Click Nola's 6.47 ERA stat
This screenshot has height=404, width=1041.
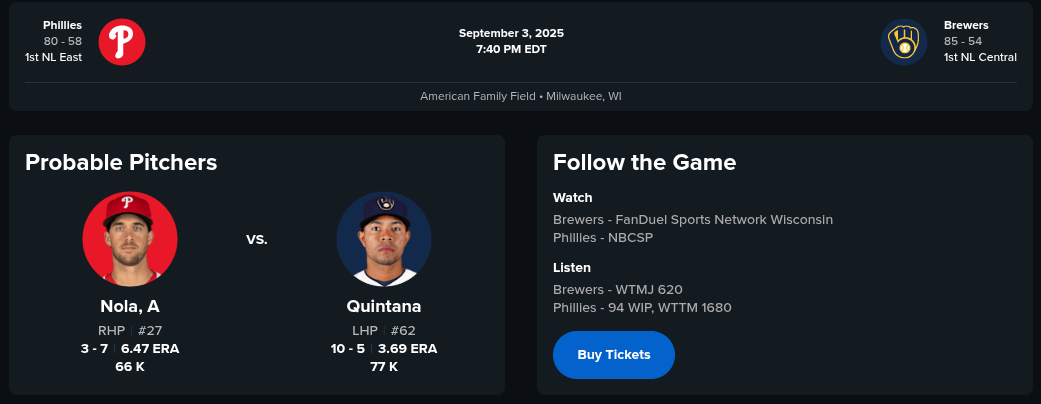[150, 349]
